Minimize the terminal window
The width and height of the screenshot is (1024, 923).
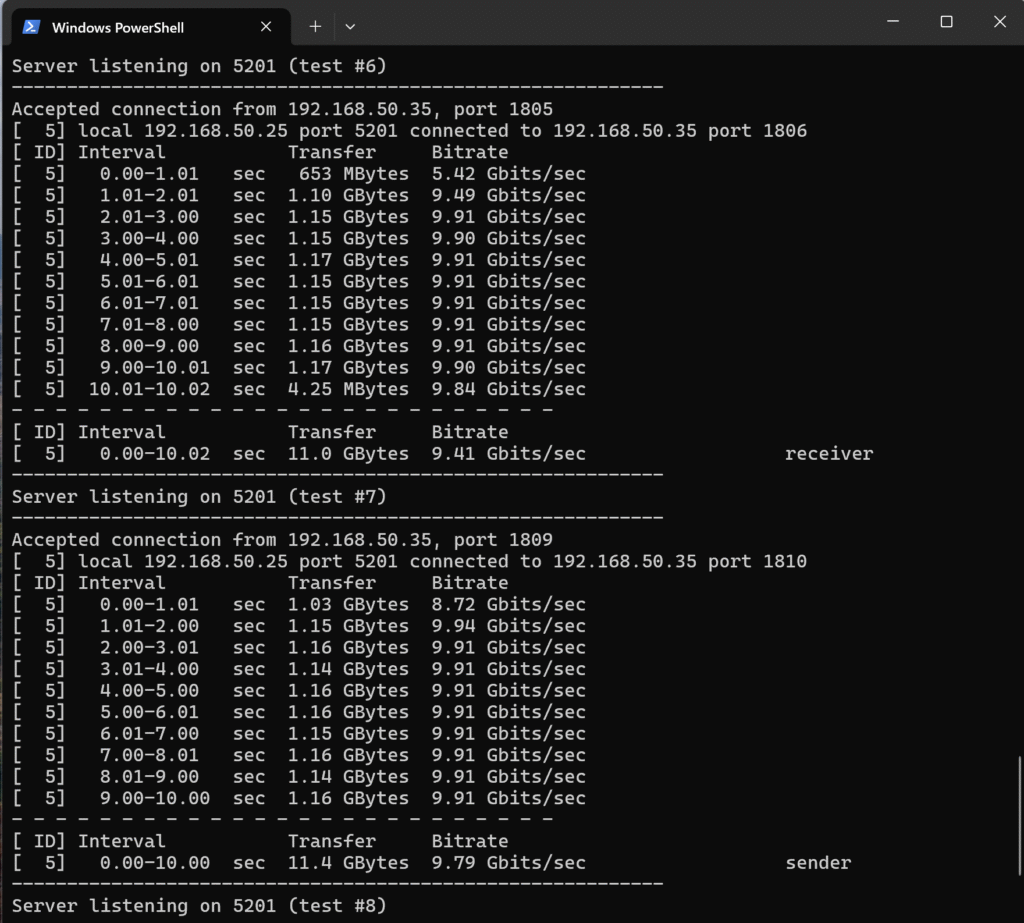[893, 22]
